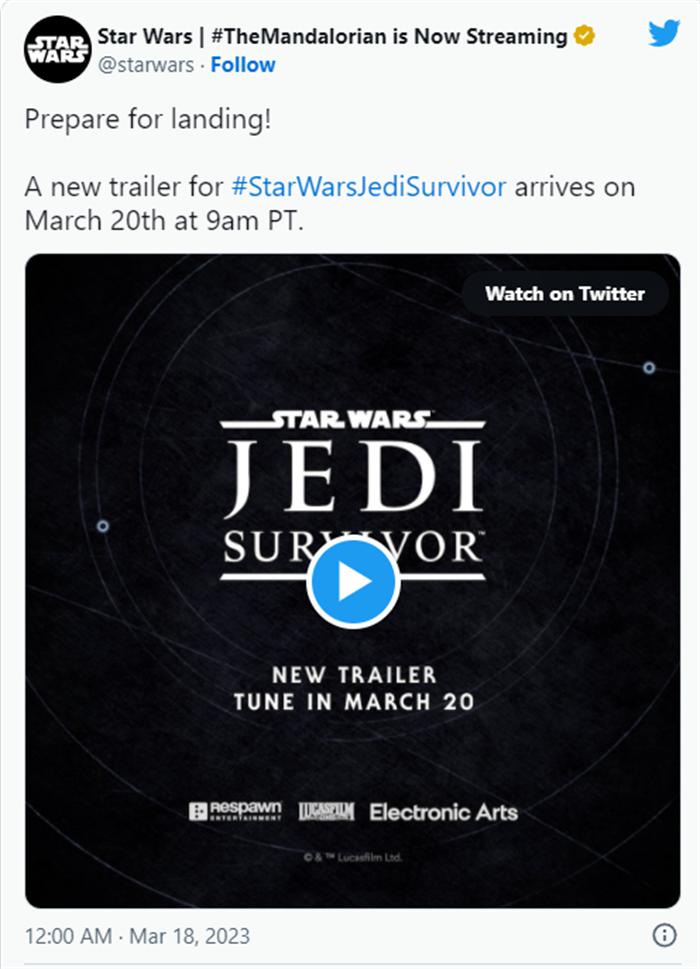Click the Star Wars profile avatar

57,49
